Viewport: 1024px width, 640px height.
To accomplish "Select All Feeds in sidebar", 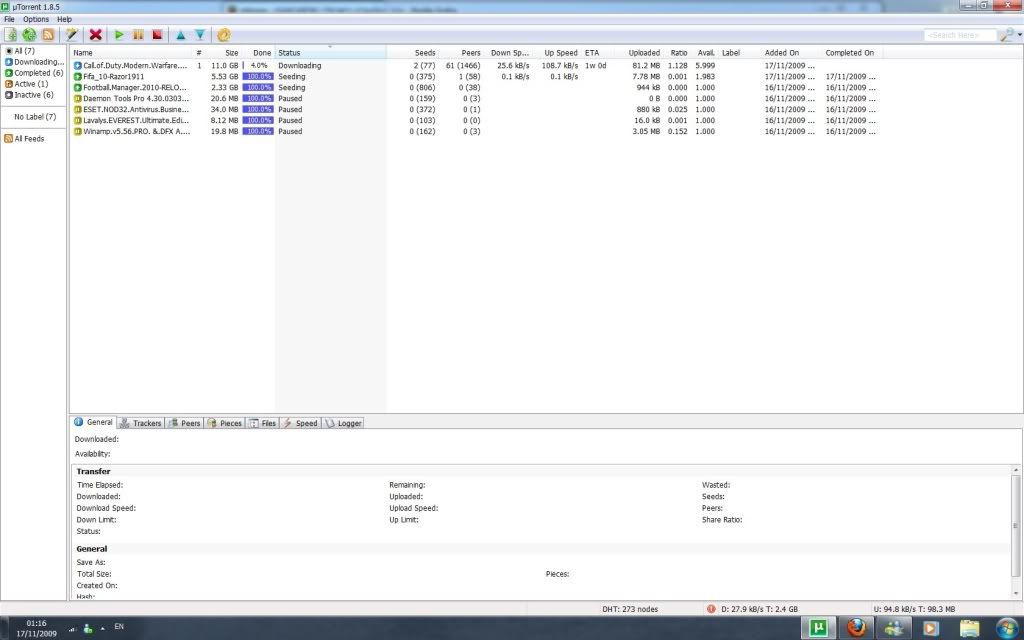I will click(x=24, y=139).
